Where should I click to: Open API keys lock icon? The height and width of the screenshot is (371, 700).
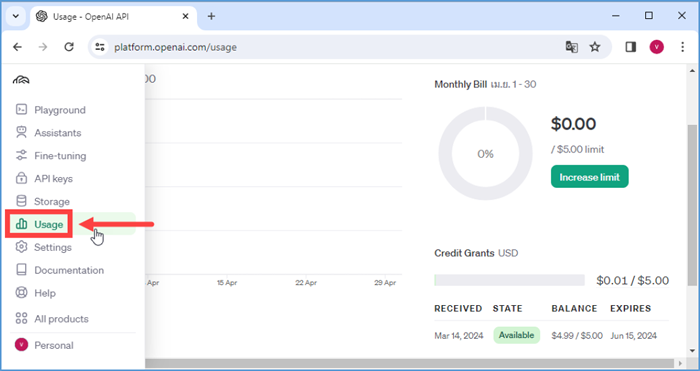pyautogui.click(x=21, y=178)
